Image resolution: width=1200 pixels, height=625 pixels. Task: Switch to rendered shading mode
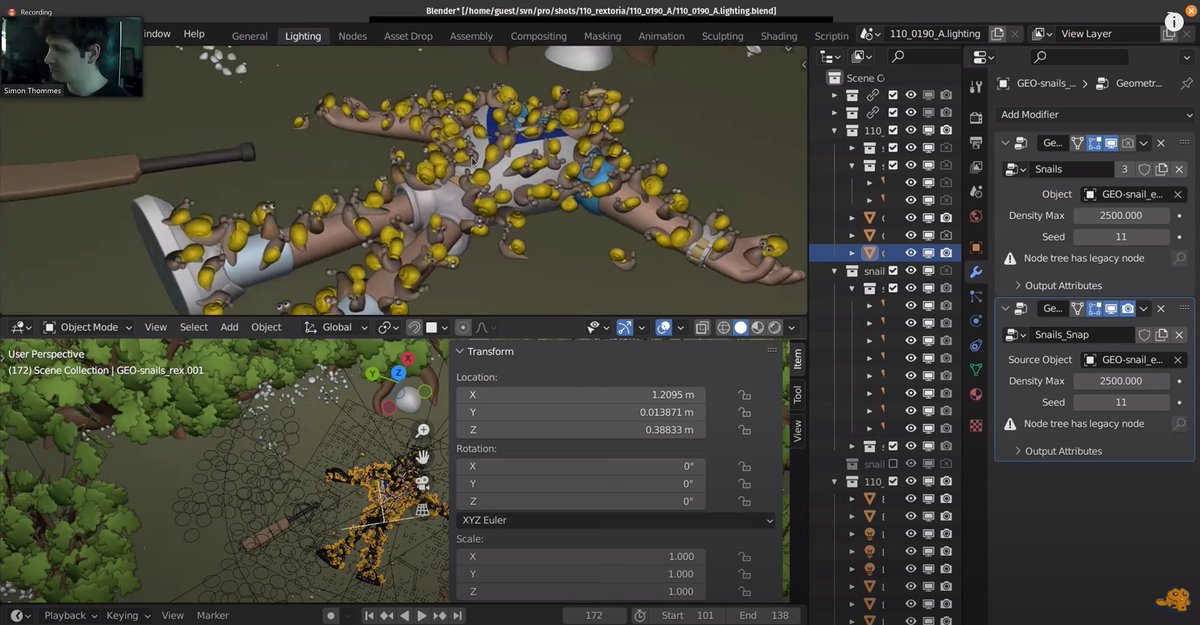(774, 327)
